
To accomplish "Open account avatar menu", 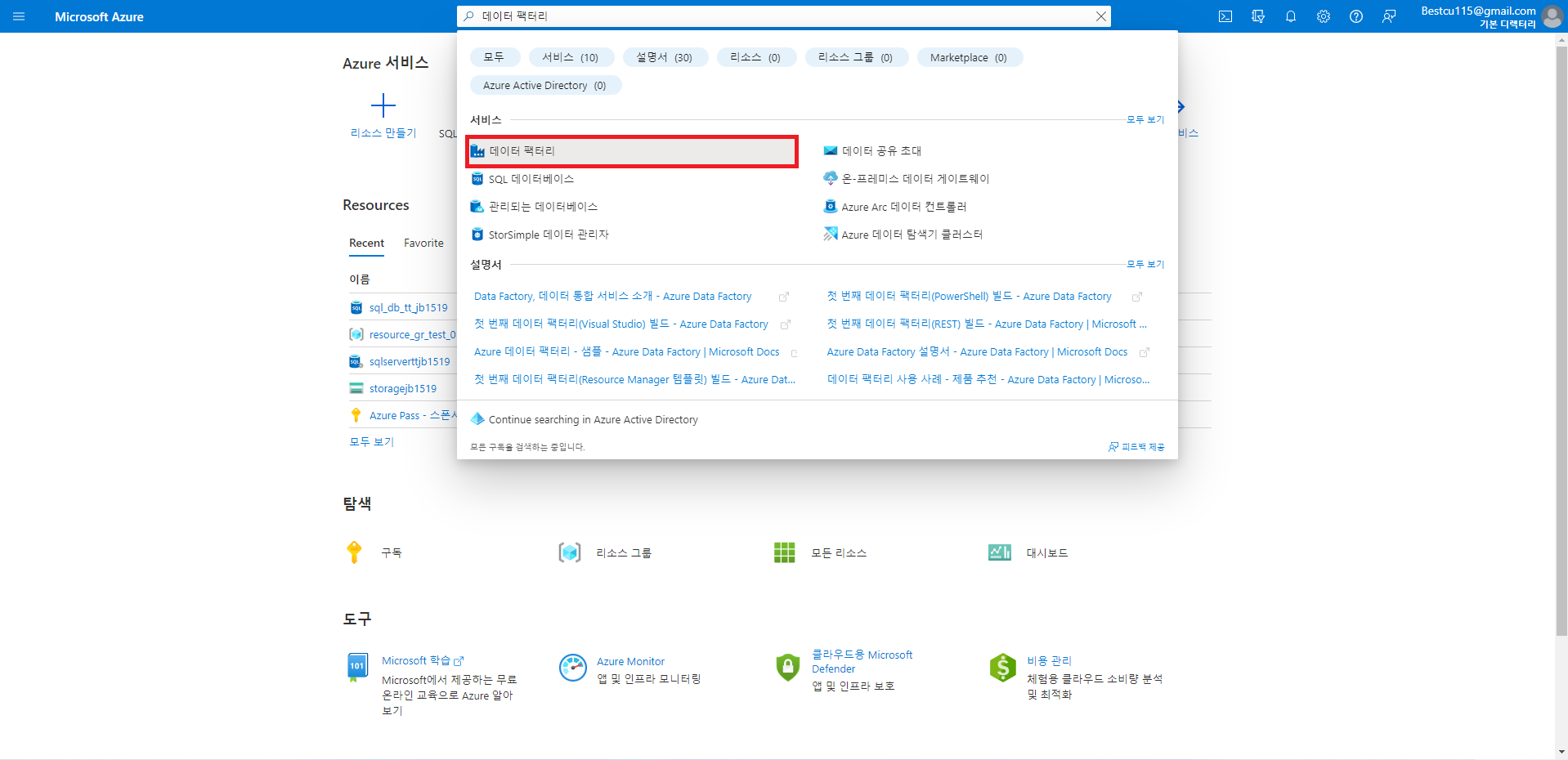I will click(1552, 16).
